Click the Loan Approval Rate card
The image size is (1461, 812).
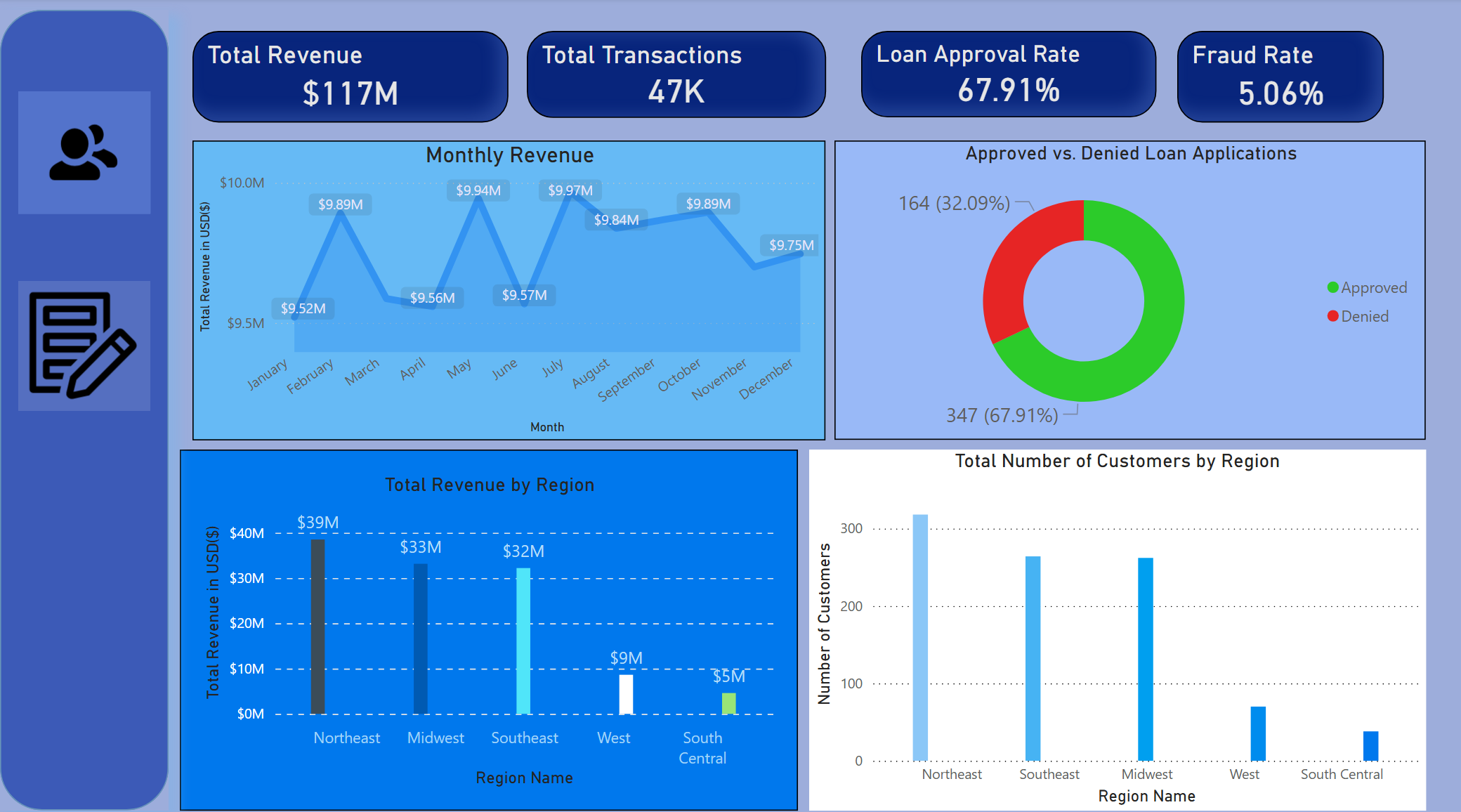1008,74
